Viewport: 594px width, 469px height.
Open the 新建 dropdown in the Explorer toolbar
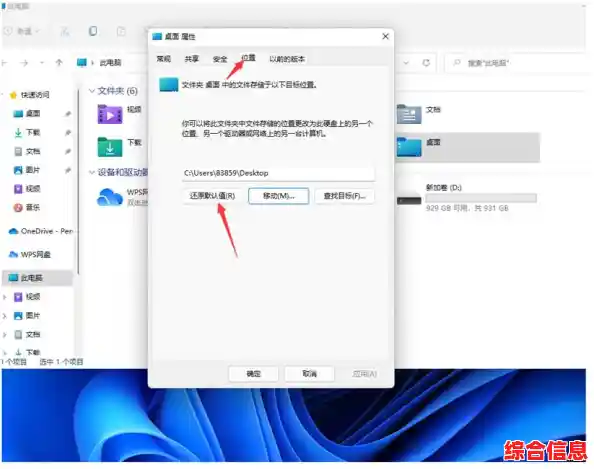23,31
